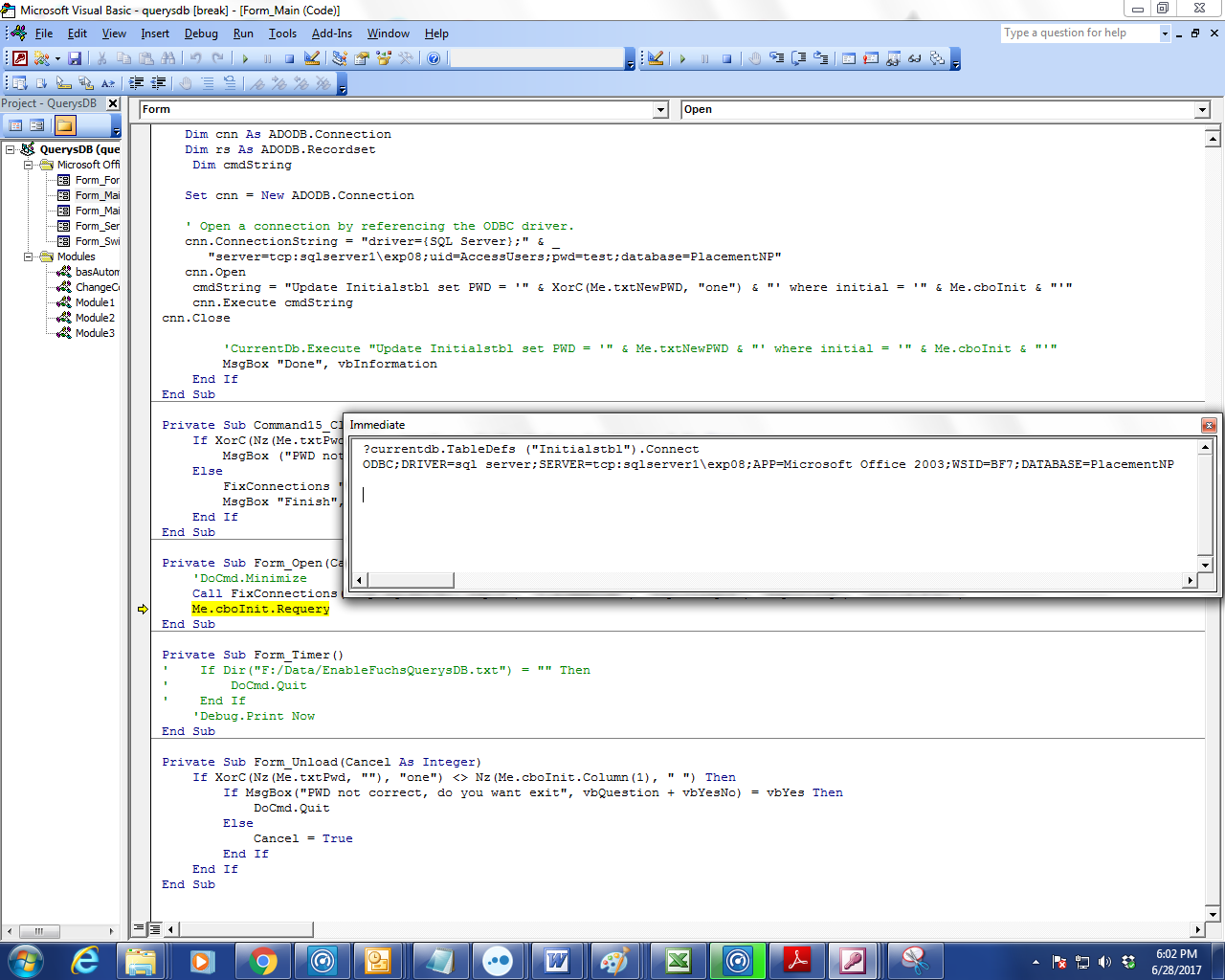The image size is (1225, 980).
Task: Open the Locals Window from the Debug toolbar
Action: click(x=849, y=58)
